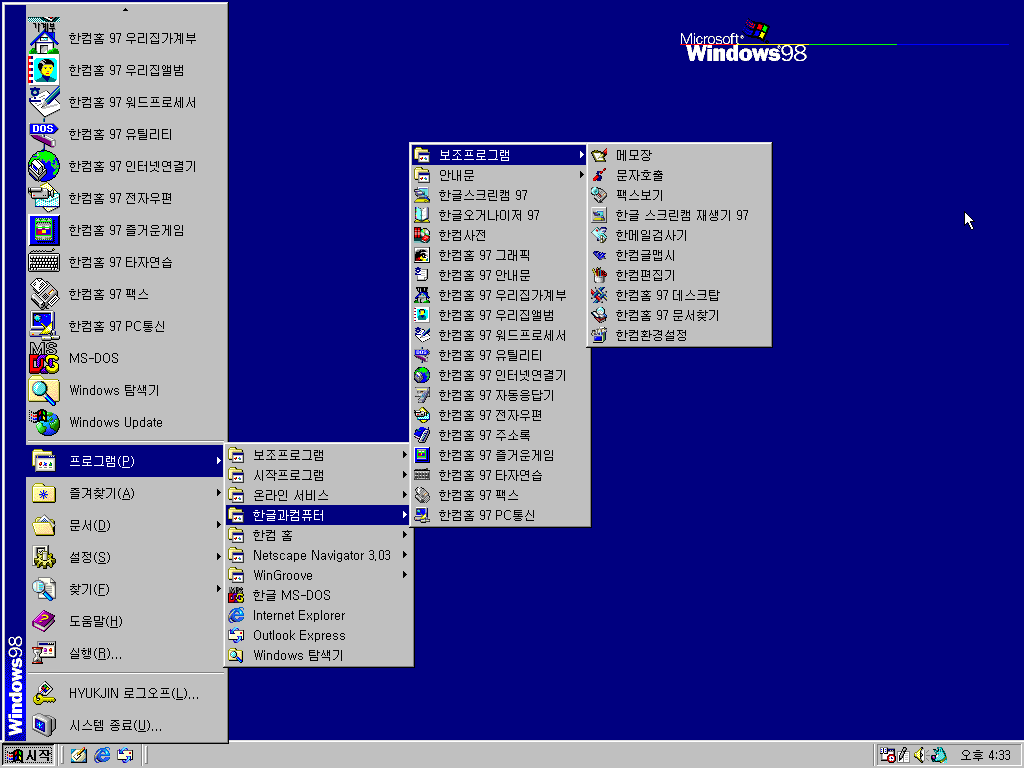Open 찾기(F) Start menu item

click(127, 589)
